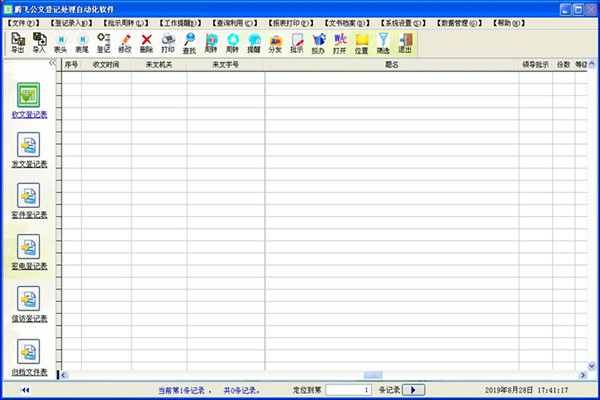The height and width of the screenshot is (400, 600).
Task: Open the 【查询利用】 menu
Action: 235,23
